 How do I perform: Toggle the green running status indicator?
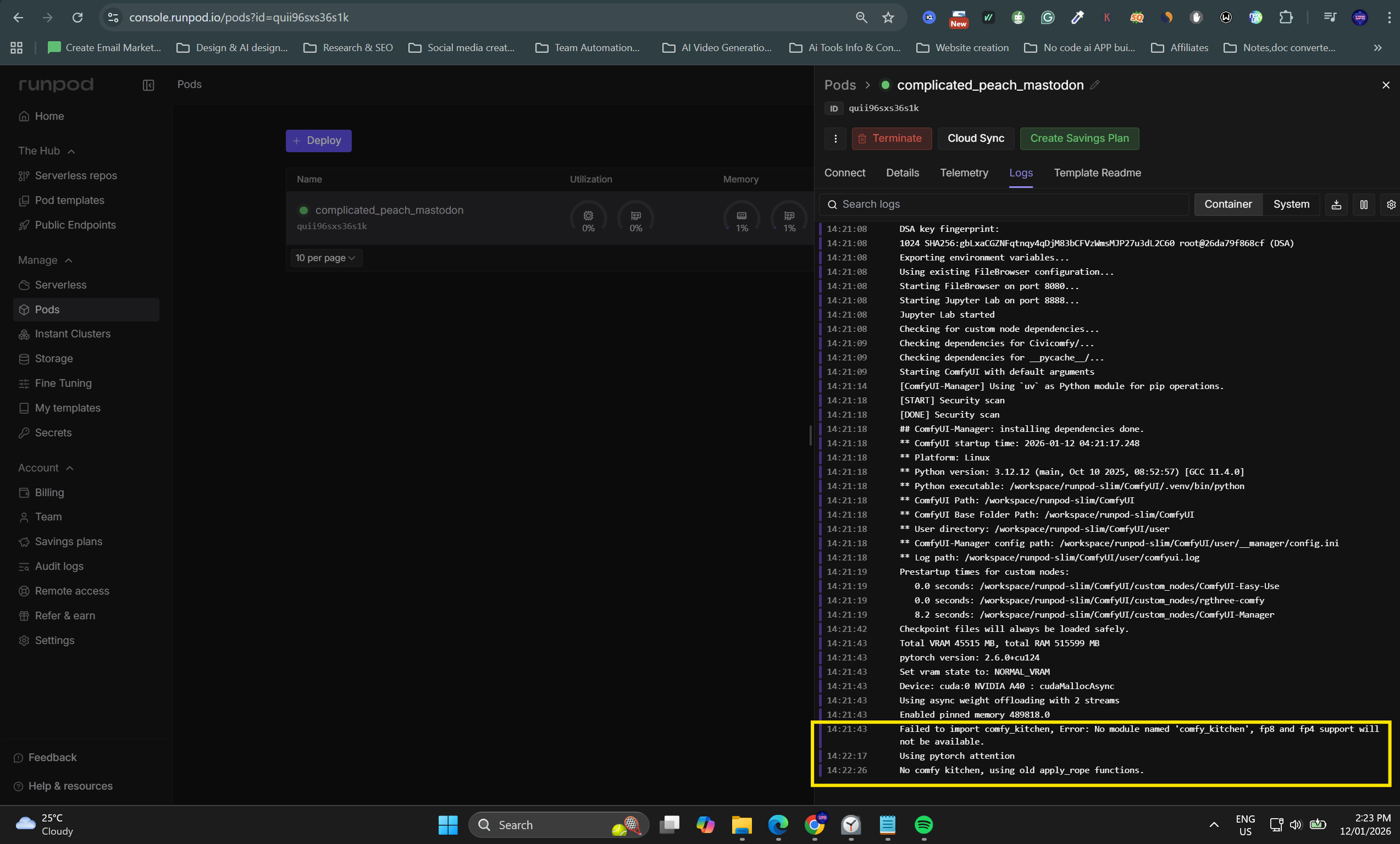(x=885, y=85)
